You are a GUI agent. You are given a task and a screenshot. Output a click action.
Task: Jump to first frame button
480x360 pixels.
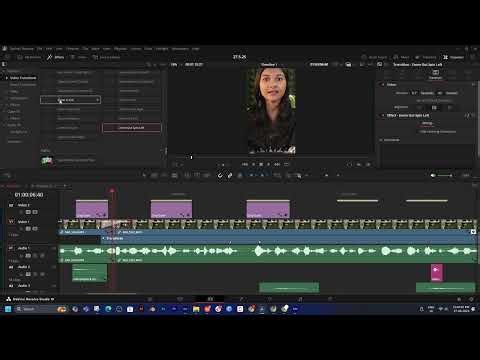245,164
